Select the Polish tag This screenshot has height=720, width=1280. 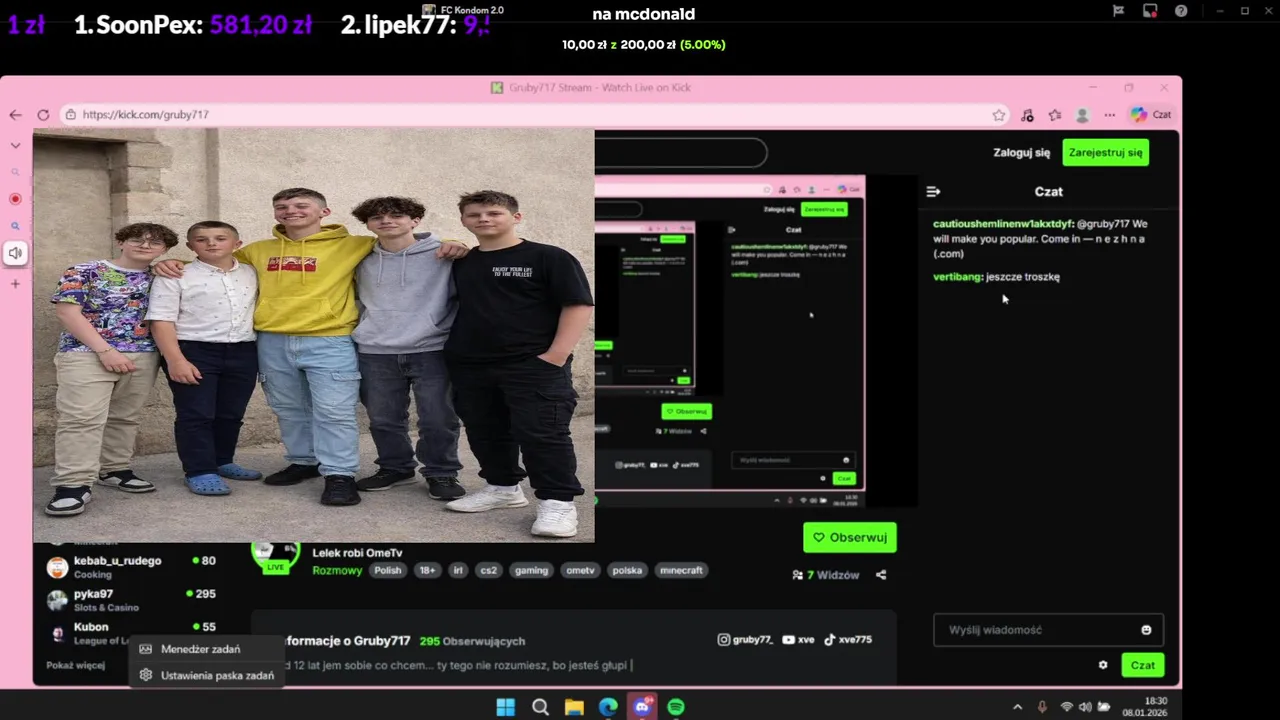(x=387, y=570)
